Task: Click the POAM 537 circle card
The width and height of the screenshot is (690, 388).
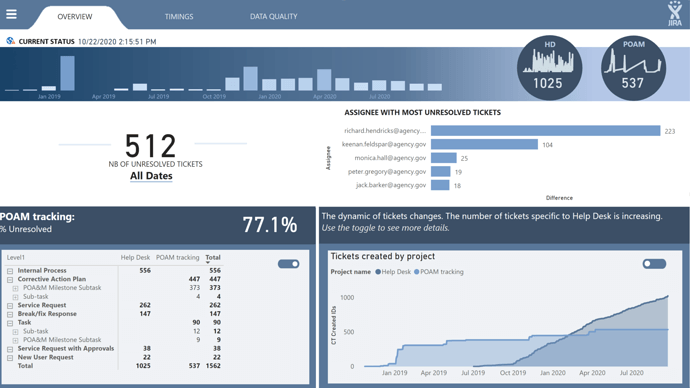Action: 633,68
